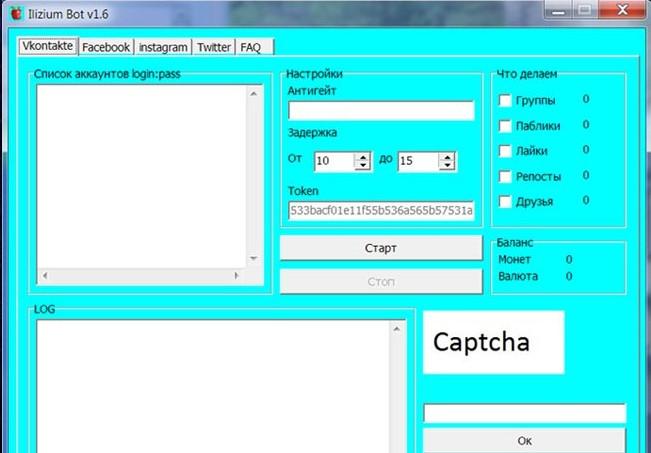Enable the Группы checkbox
The width and height of the screenshot is (651, 453).
point(506,101)
